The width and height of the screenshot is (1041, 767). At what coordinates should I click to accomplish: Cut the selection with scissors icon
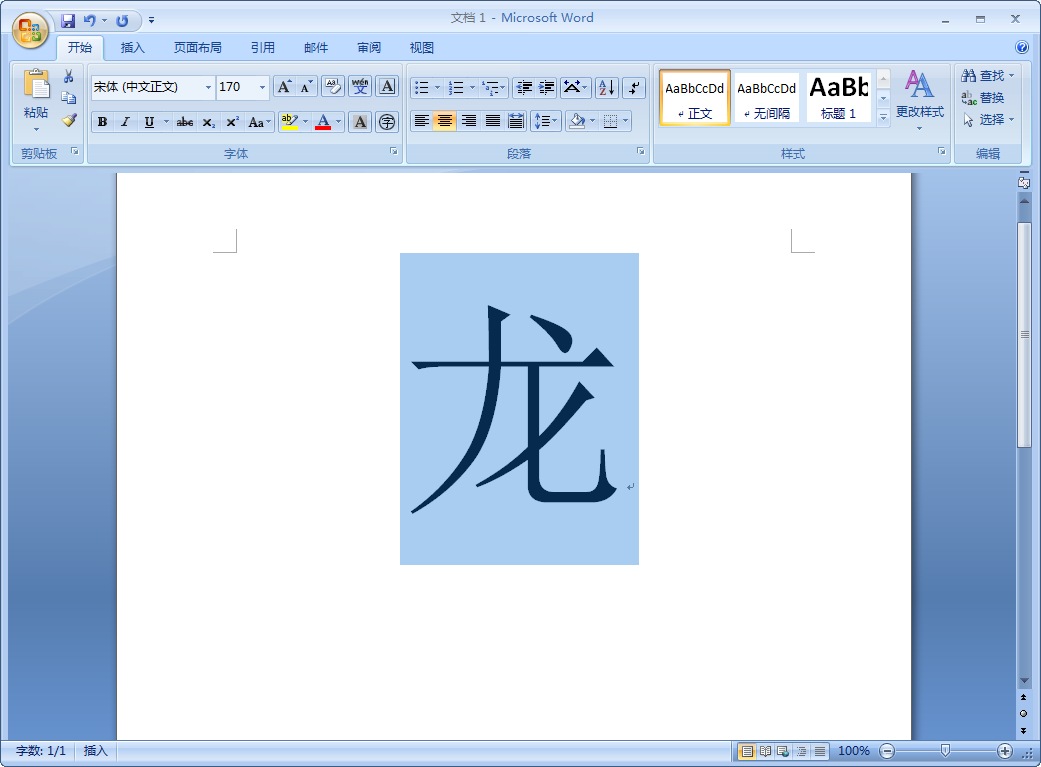tap(68, 76)
